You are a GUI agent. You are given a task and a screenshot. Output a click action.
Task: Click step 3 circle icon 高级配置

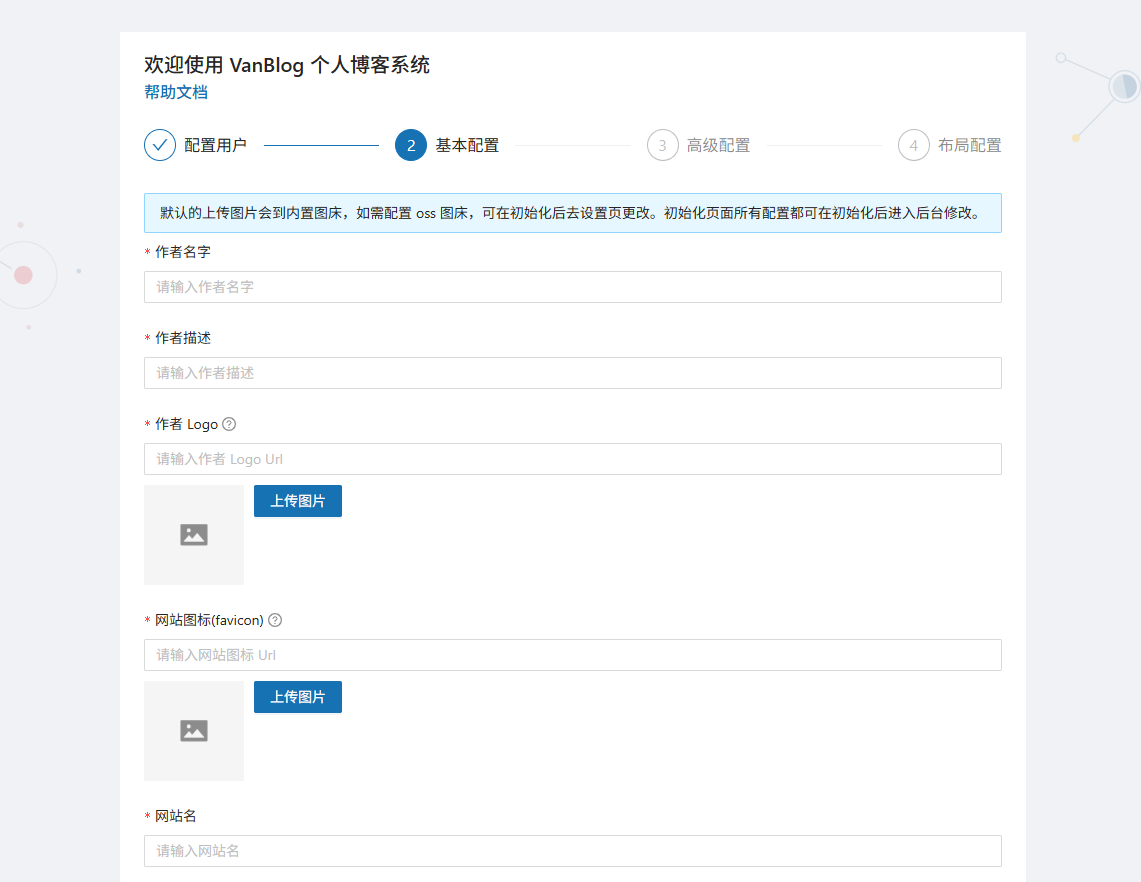[x=662, y=146]
